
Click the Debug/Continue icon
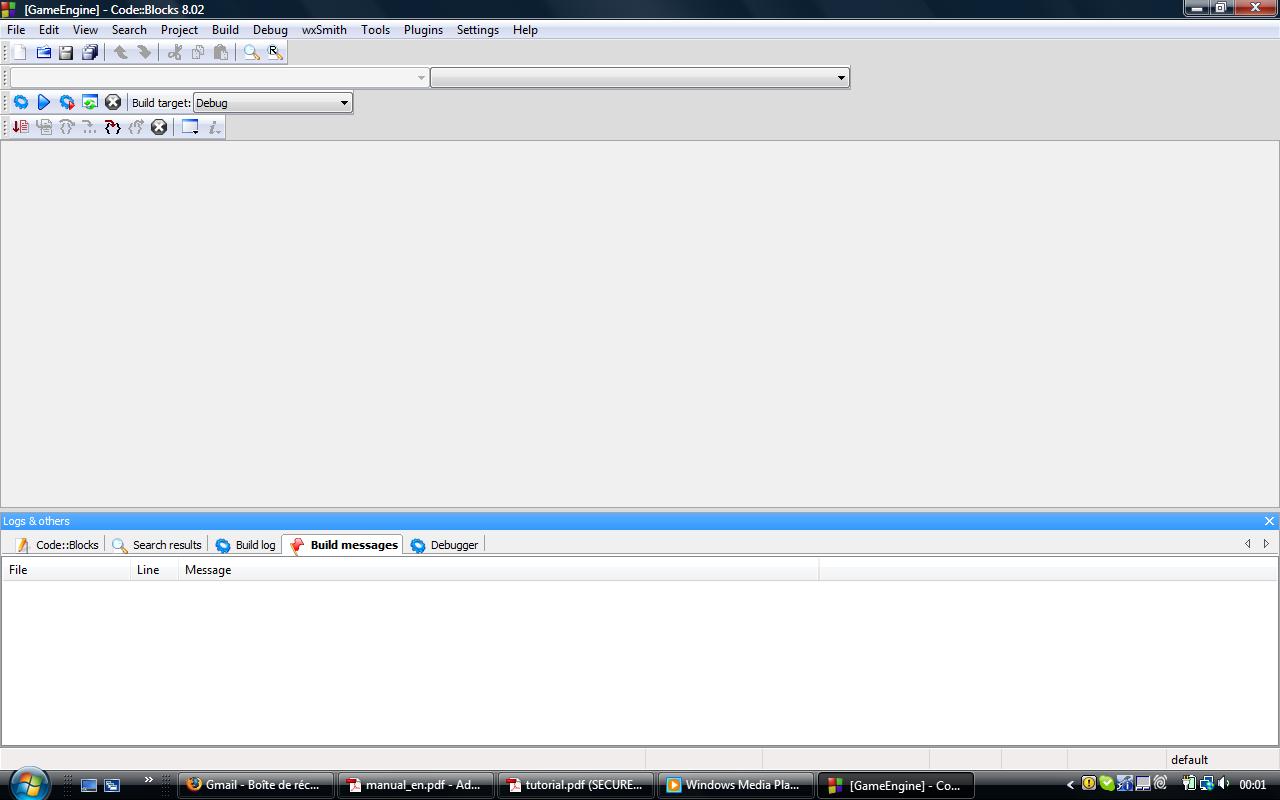[x=20, y=127]
